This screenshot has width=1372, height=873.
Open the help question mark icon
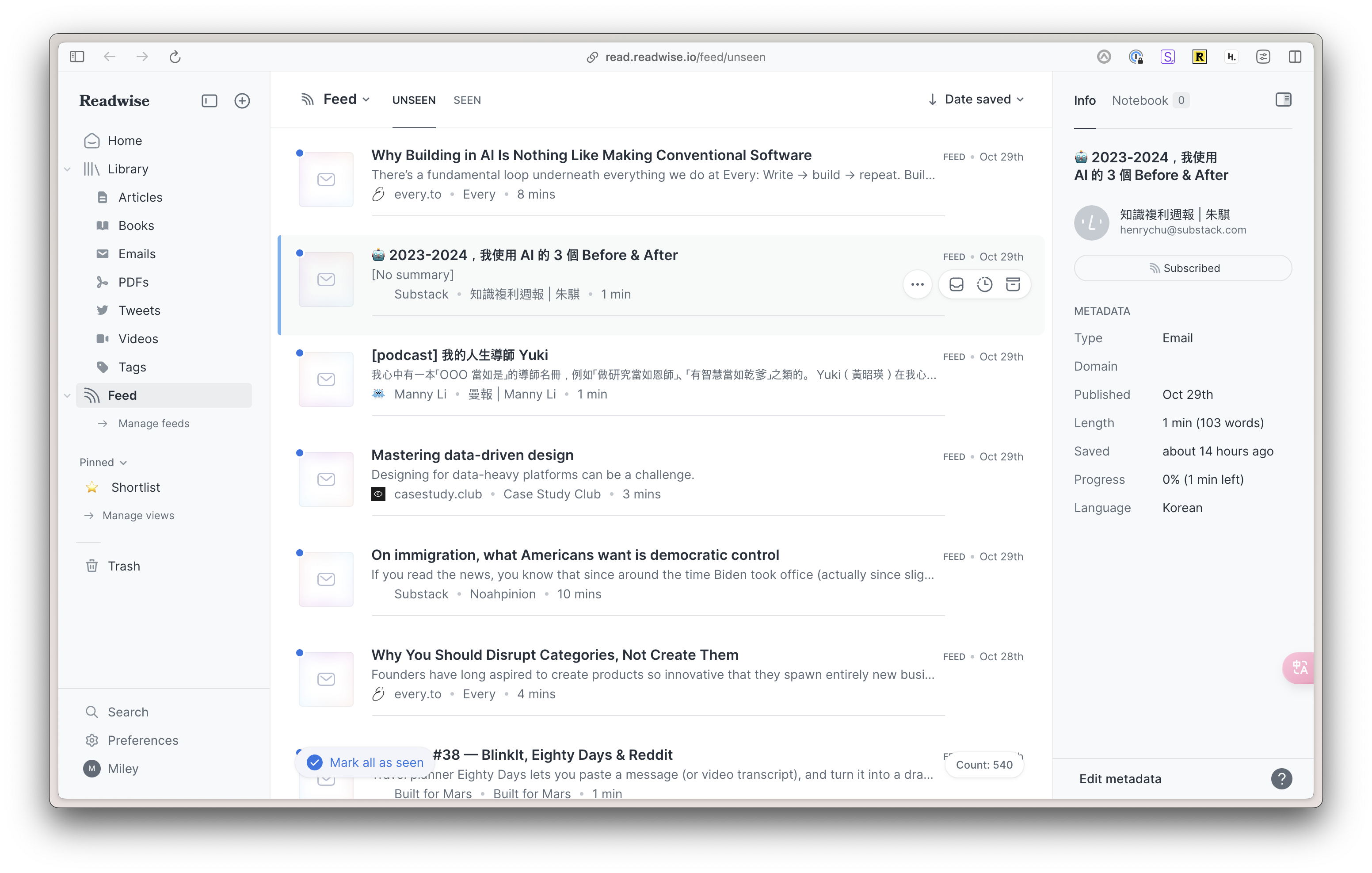(1281, 778)
